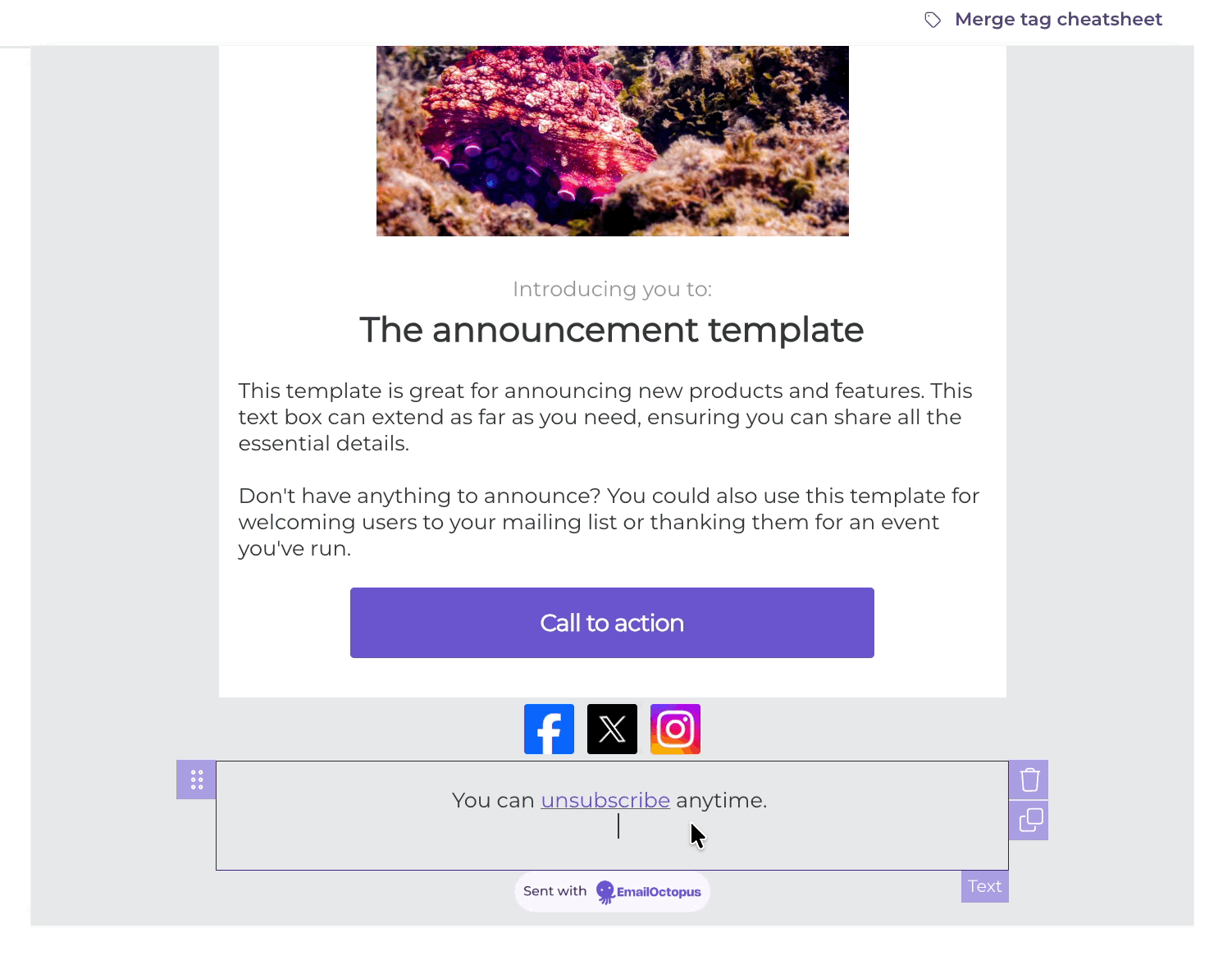The height and width of the screenshot is (965, 1232).
Task: Click the Introducing you to subtitle
Action: pos(612,289)
